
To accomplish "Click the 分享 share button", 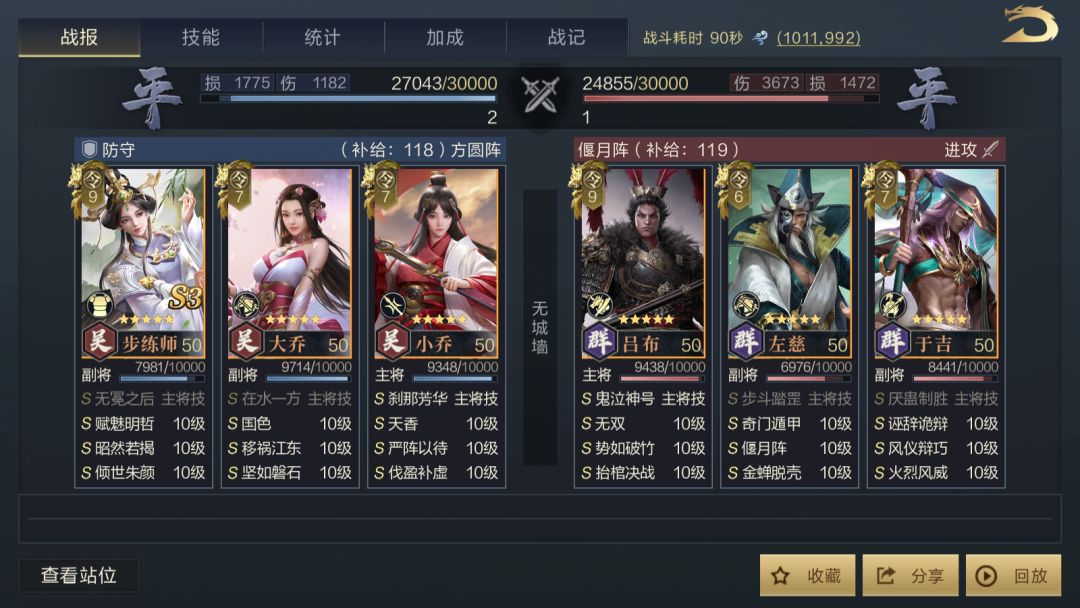I will (x=911, y=576).
